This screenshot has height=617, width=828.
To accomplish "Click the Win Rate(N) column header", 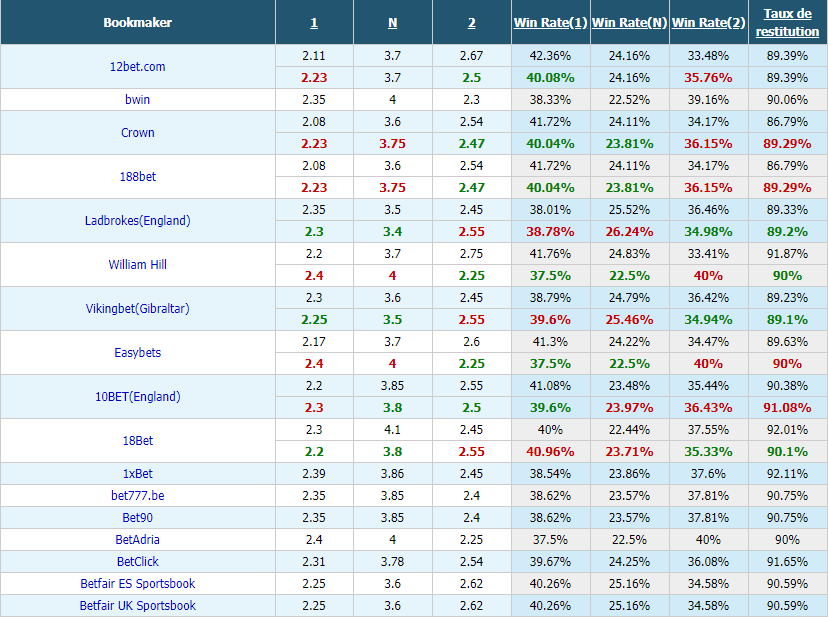I will click(x=629, y=23).
